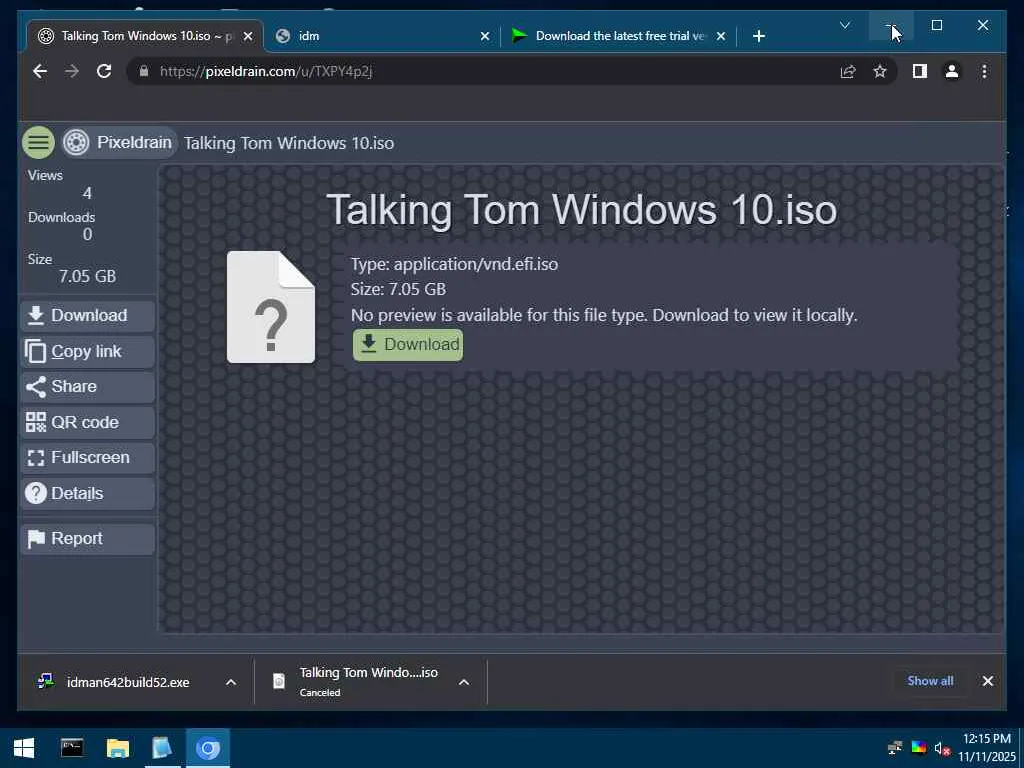The image size is (1024, 768).
Task: Click the Size 7.05 GB sidebar value
Action: (x=88, y=276)
